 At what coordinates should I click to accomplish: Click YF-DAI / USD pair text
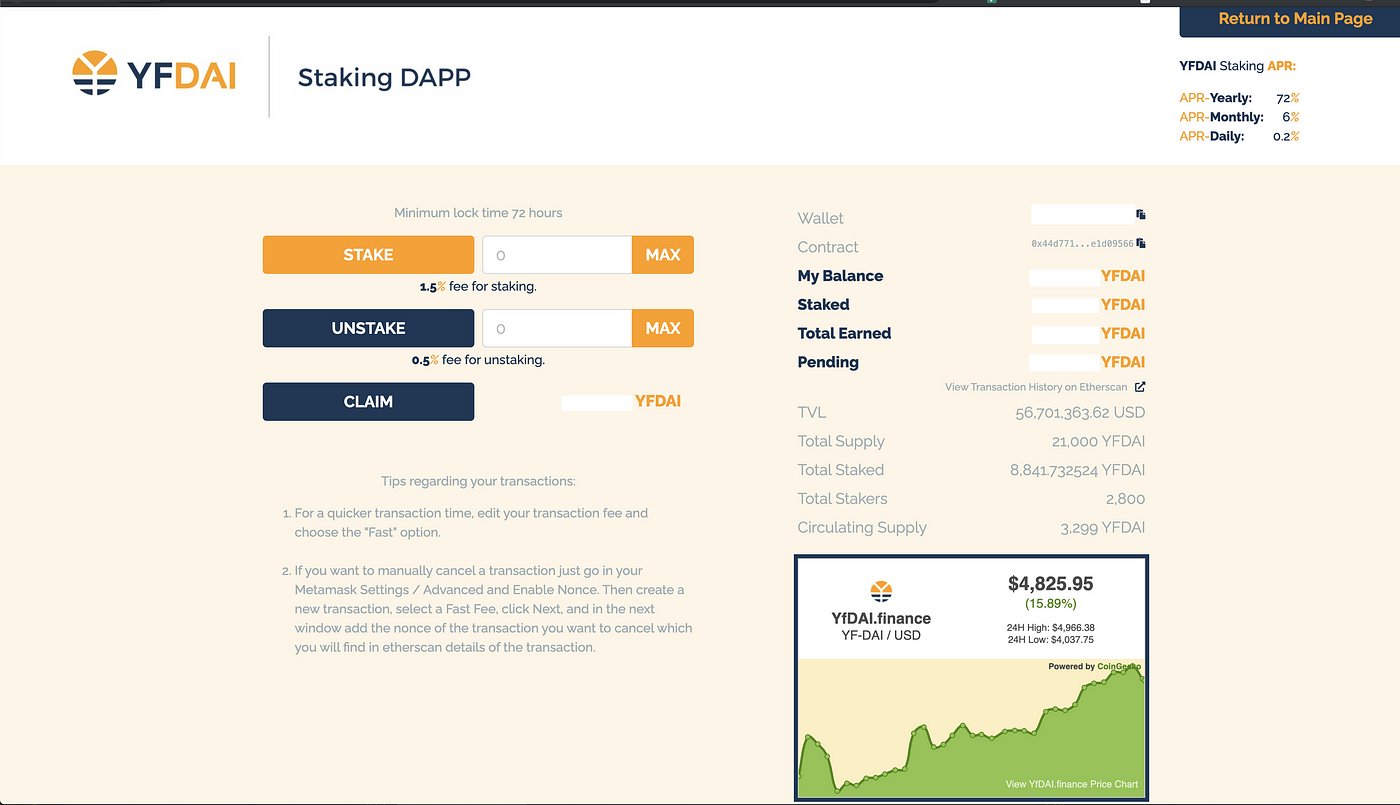[x=881, y=636]
